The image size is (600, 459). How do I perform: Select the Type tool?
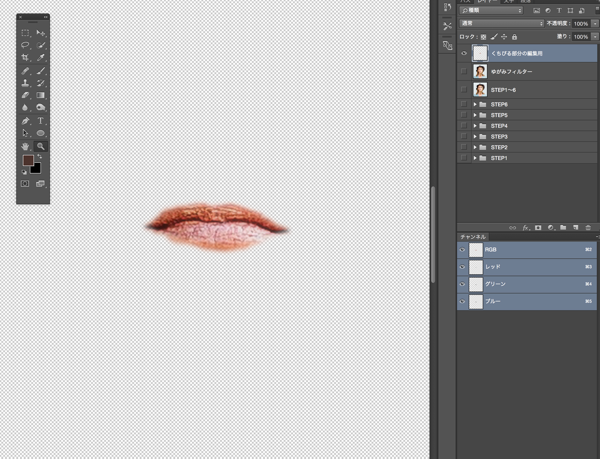(41, 121)
